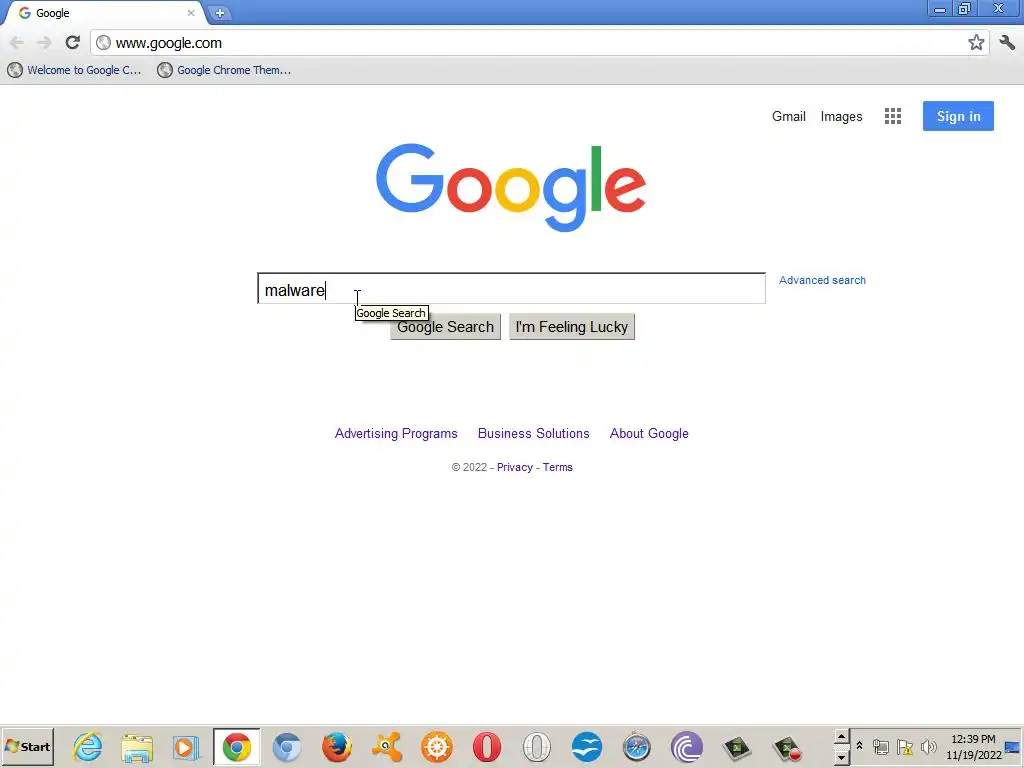Image resolution: width=1024 pixels, height=768 pixels.
Task: Open the Images link
Action: coord(841,116)
